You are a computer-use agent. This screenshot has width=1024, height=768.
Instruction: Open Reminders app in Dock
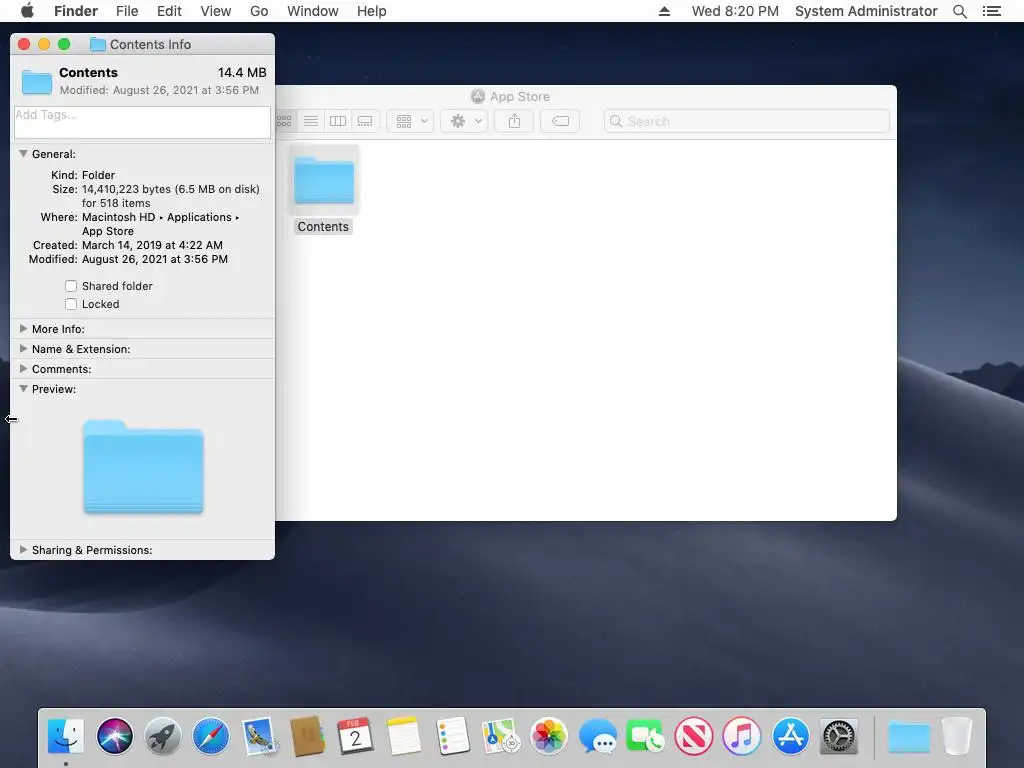[453, 736]
